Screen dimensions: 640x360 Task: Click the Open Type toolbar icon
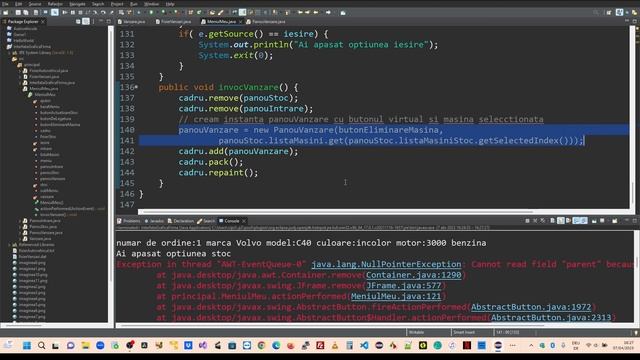pos(212,13)
